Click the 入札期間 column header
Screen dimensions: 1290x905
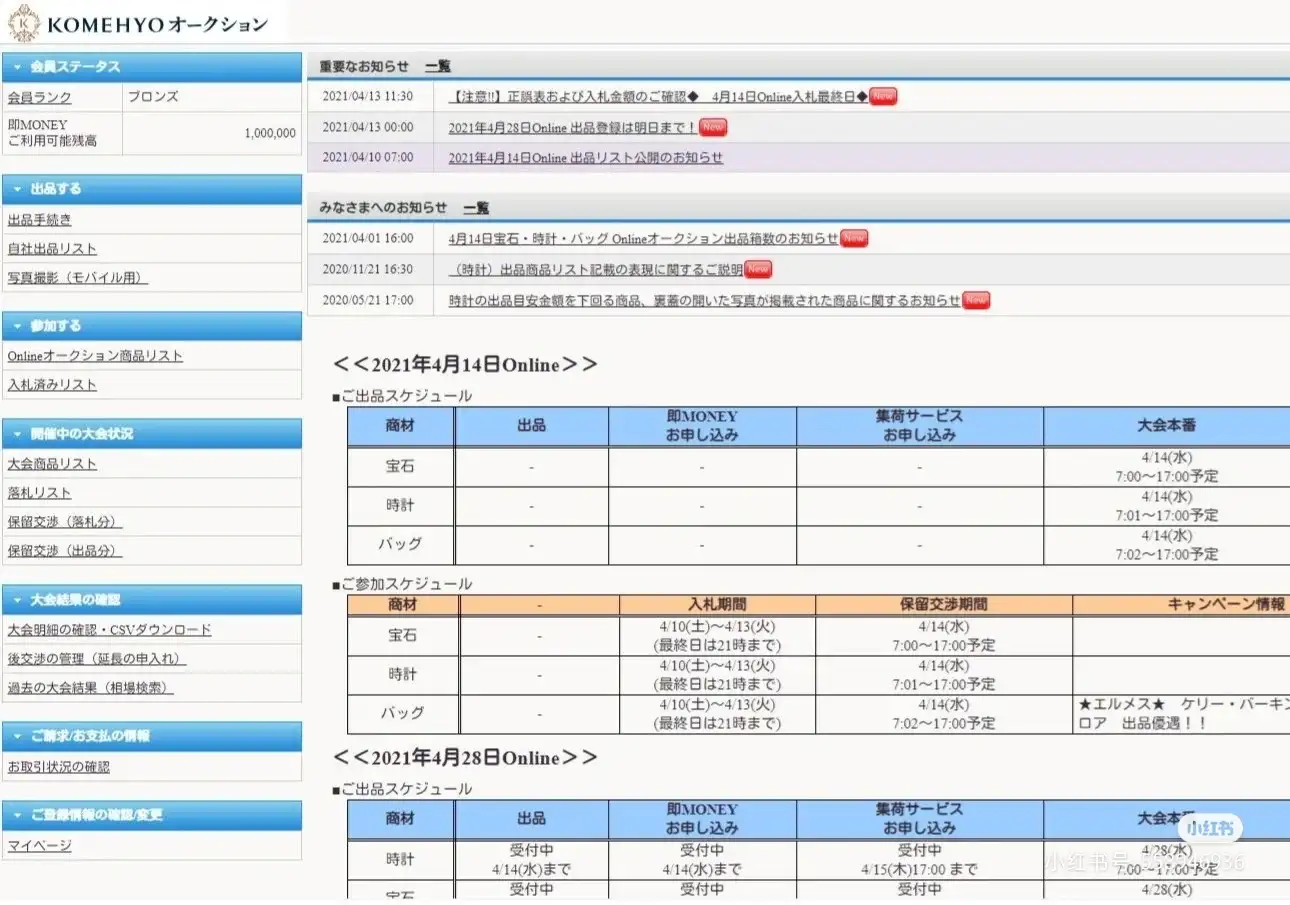click(x=717, y=605)
